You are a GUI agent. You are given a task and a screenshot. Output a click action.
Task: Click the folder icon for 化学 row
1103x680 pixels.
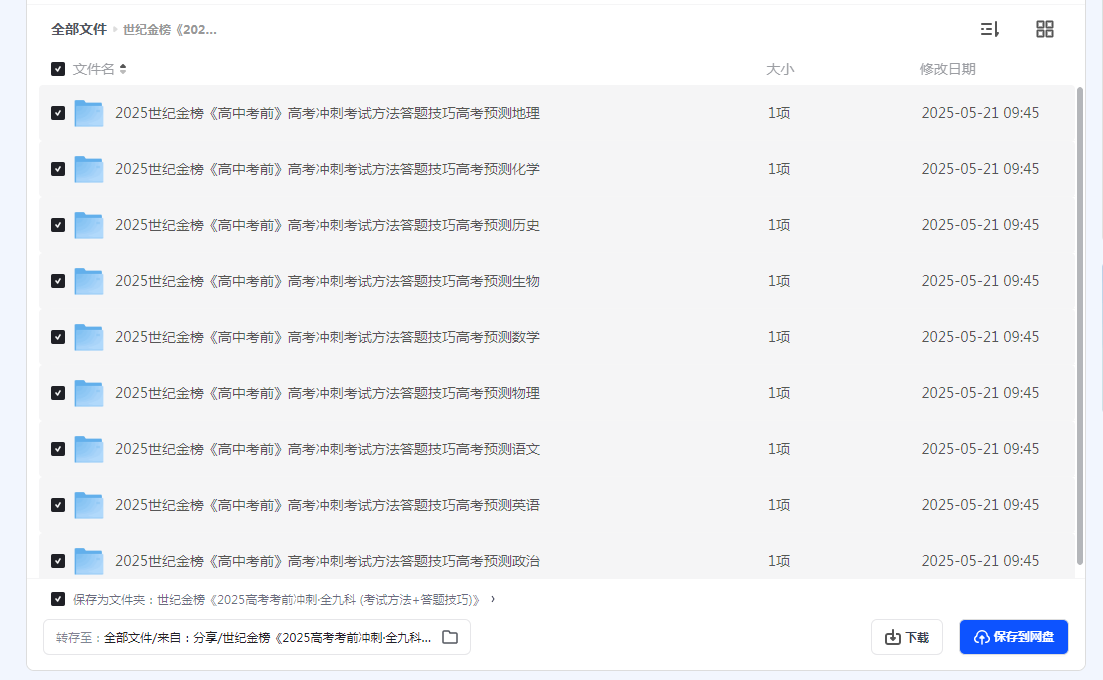[x=89, y=169]
